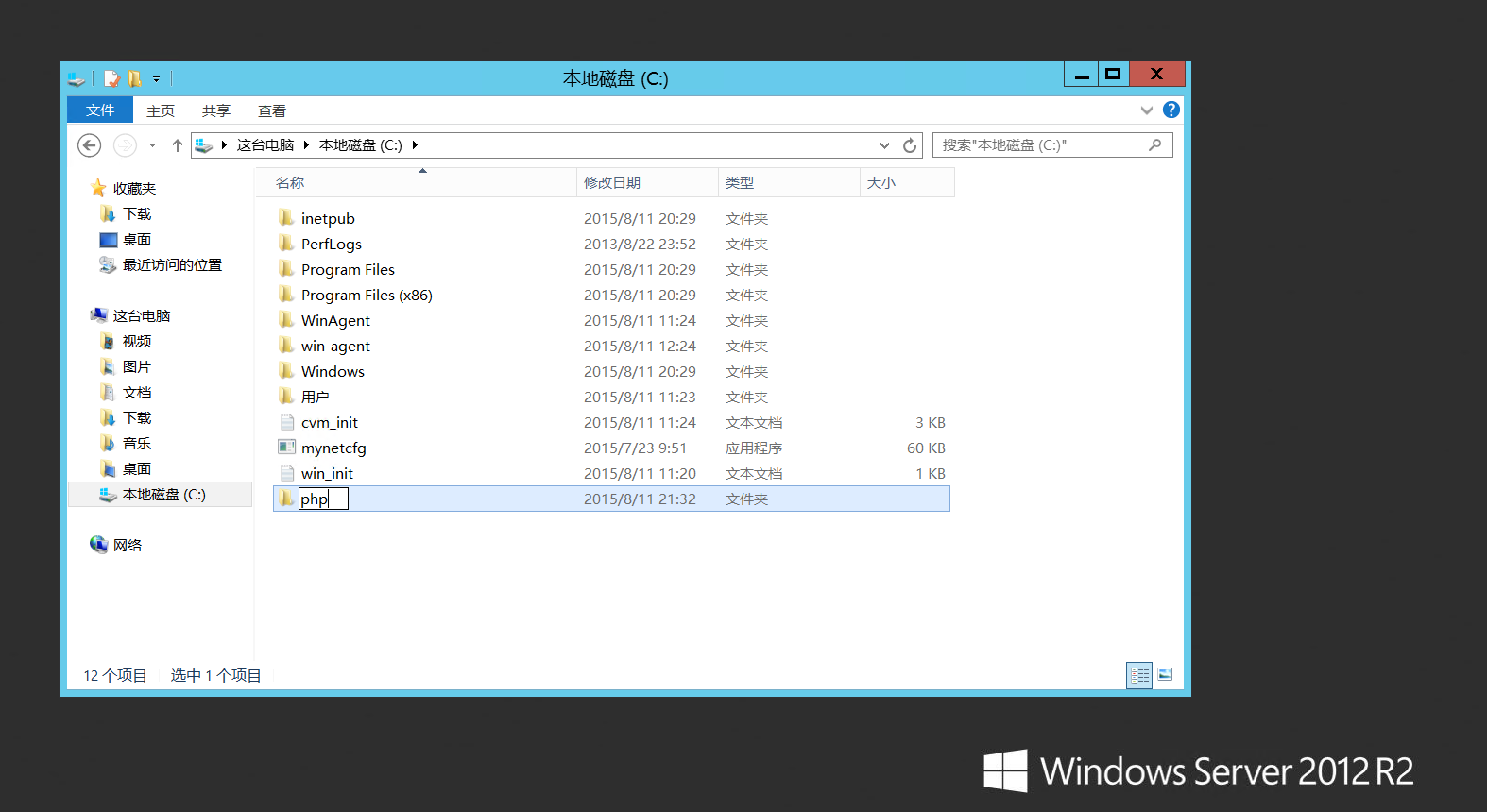Click the Up one level arrow

click(x=177, y=145)
